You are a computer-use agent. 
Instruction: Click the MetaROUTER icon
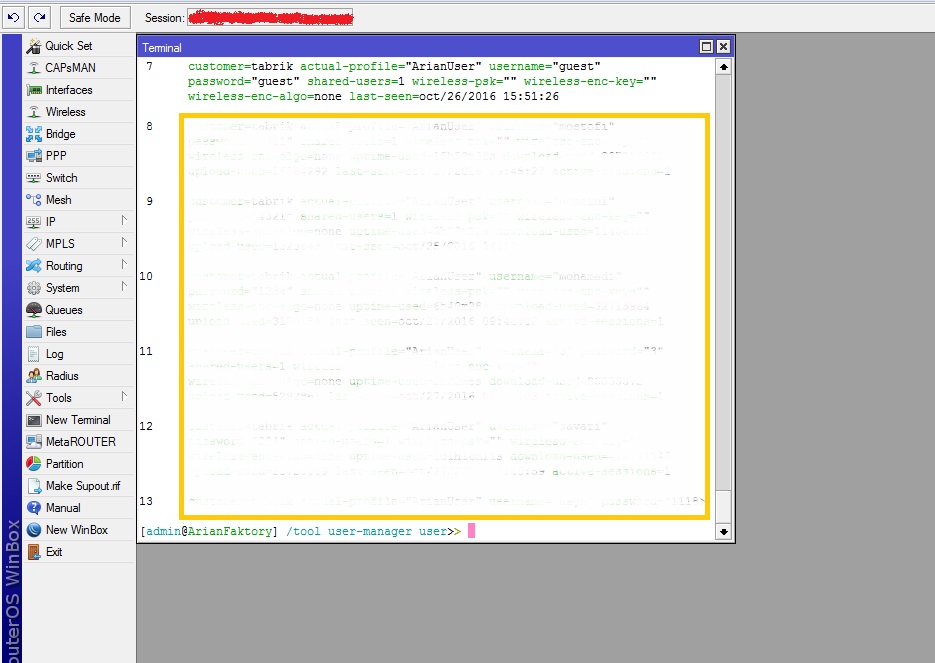(x=34, y=442)
